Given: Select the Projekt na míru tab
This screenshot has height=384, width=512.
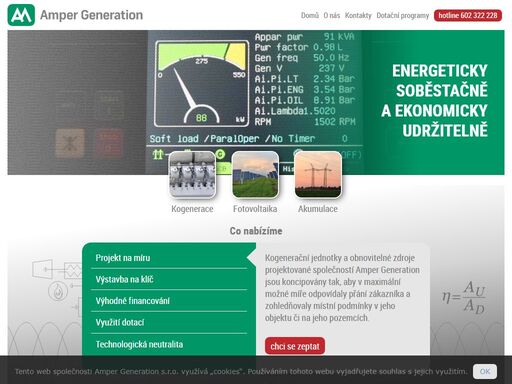Looking at the screenshot, I should (169, 258).
